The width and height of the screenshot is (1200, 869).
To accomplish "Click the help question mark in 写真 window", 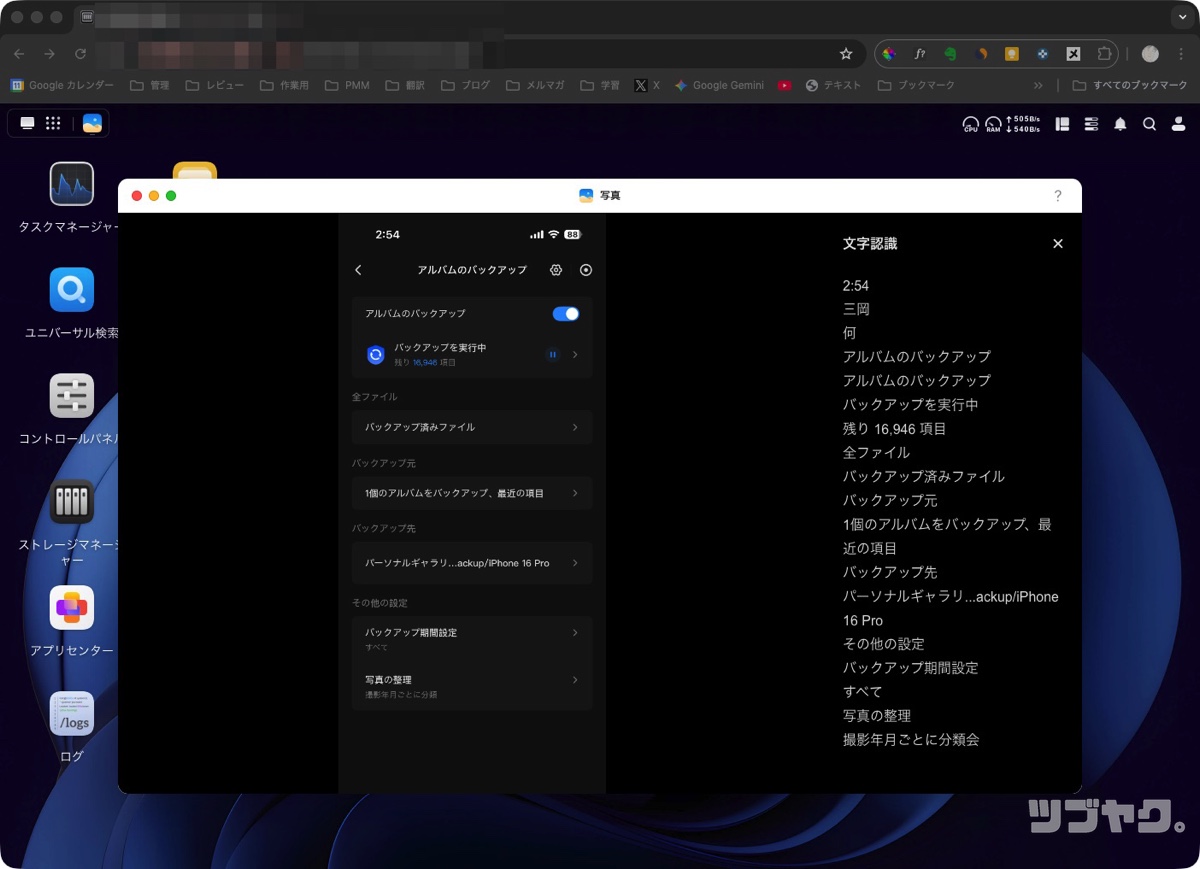I will [x=1057, y=196].
